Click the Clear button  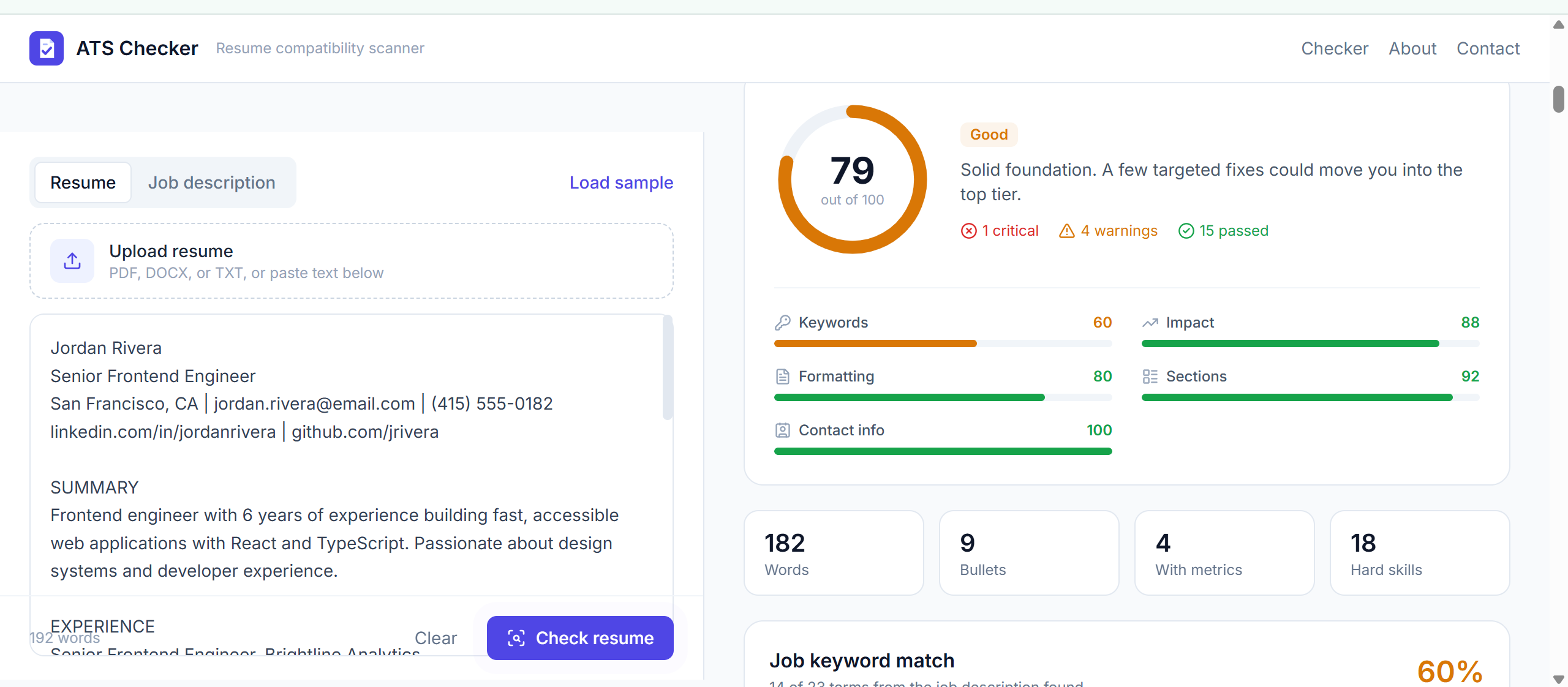(435, 638)
